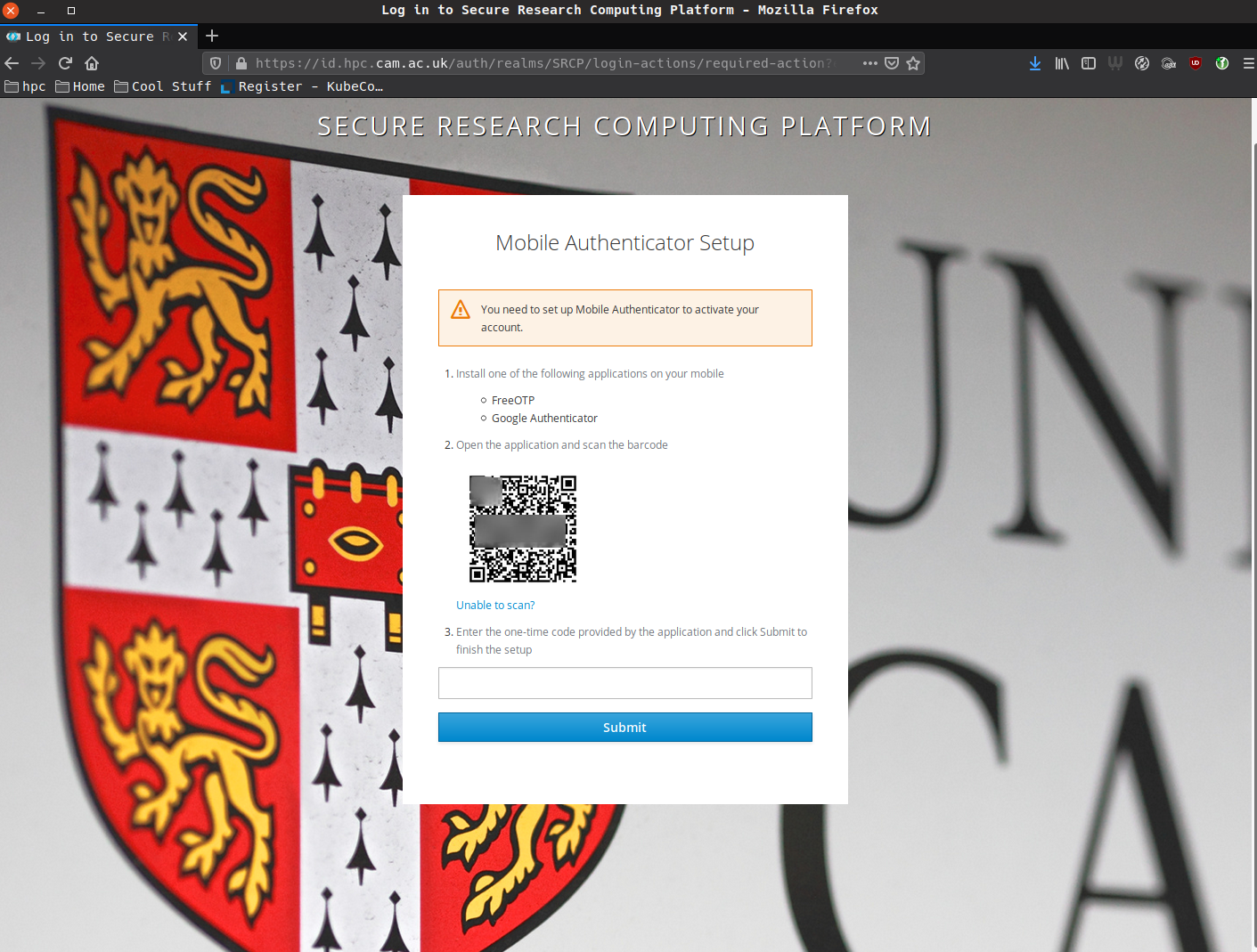Screen dimensions: 1257x952
Task: Click the tracking protection shield icon
Action: tap(216, 63)
